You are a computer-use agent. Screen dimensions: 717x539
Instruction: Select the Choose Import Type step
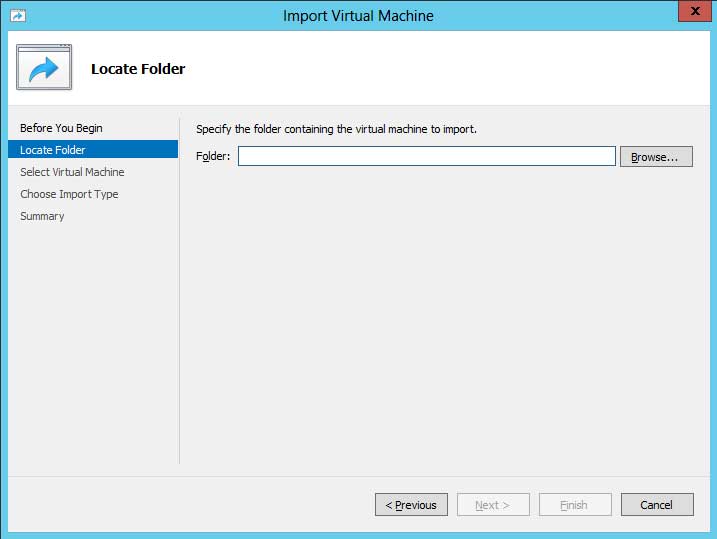coord(69,194)
